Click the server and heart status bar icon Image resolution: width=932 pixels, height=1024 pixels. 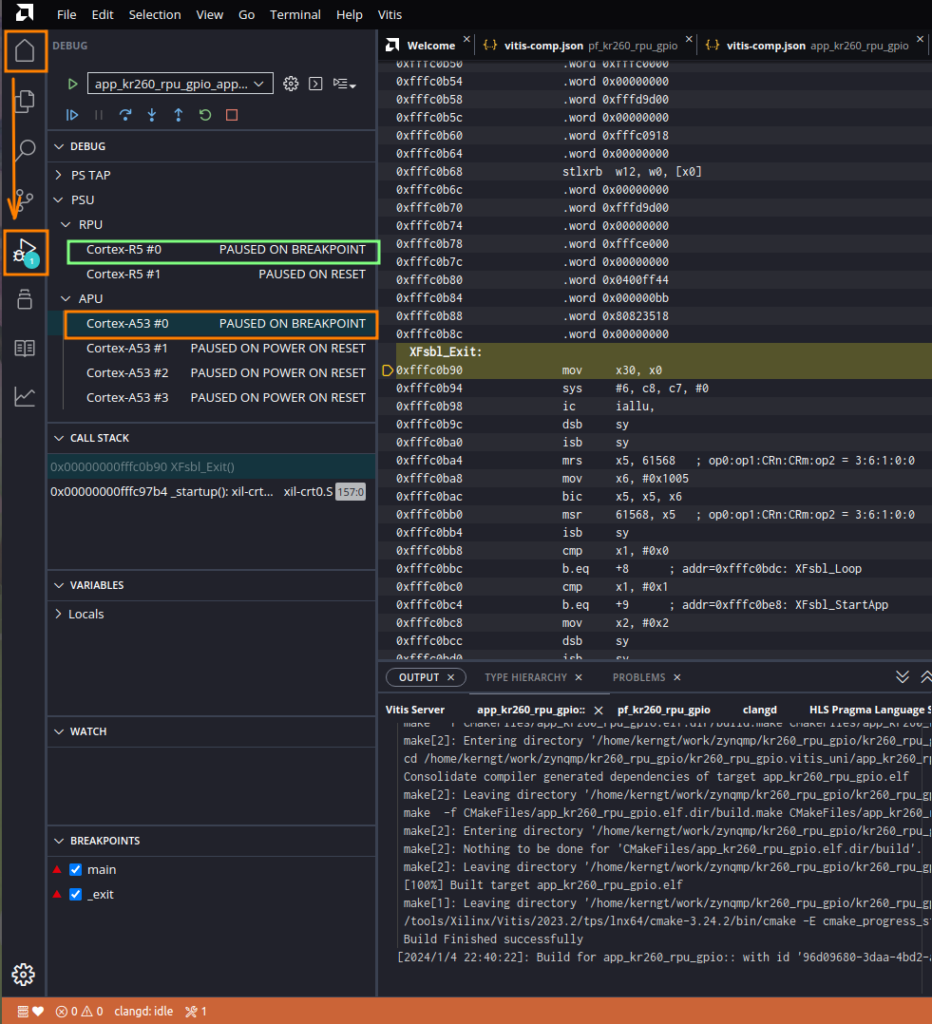pos(30,1011)
